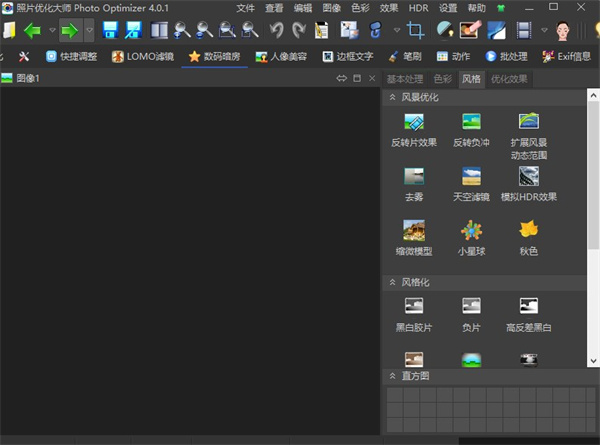Collapse the 风格化 section
The width and height of the screenshot is (600, 445).
[392, 282]
